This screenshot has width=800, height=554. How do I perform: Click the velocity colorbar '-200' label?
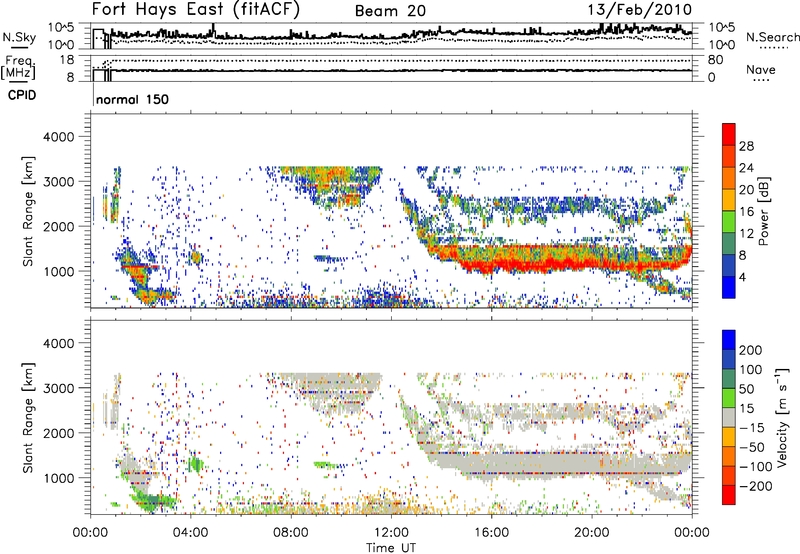(x=756, y=486)
